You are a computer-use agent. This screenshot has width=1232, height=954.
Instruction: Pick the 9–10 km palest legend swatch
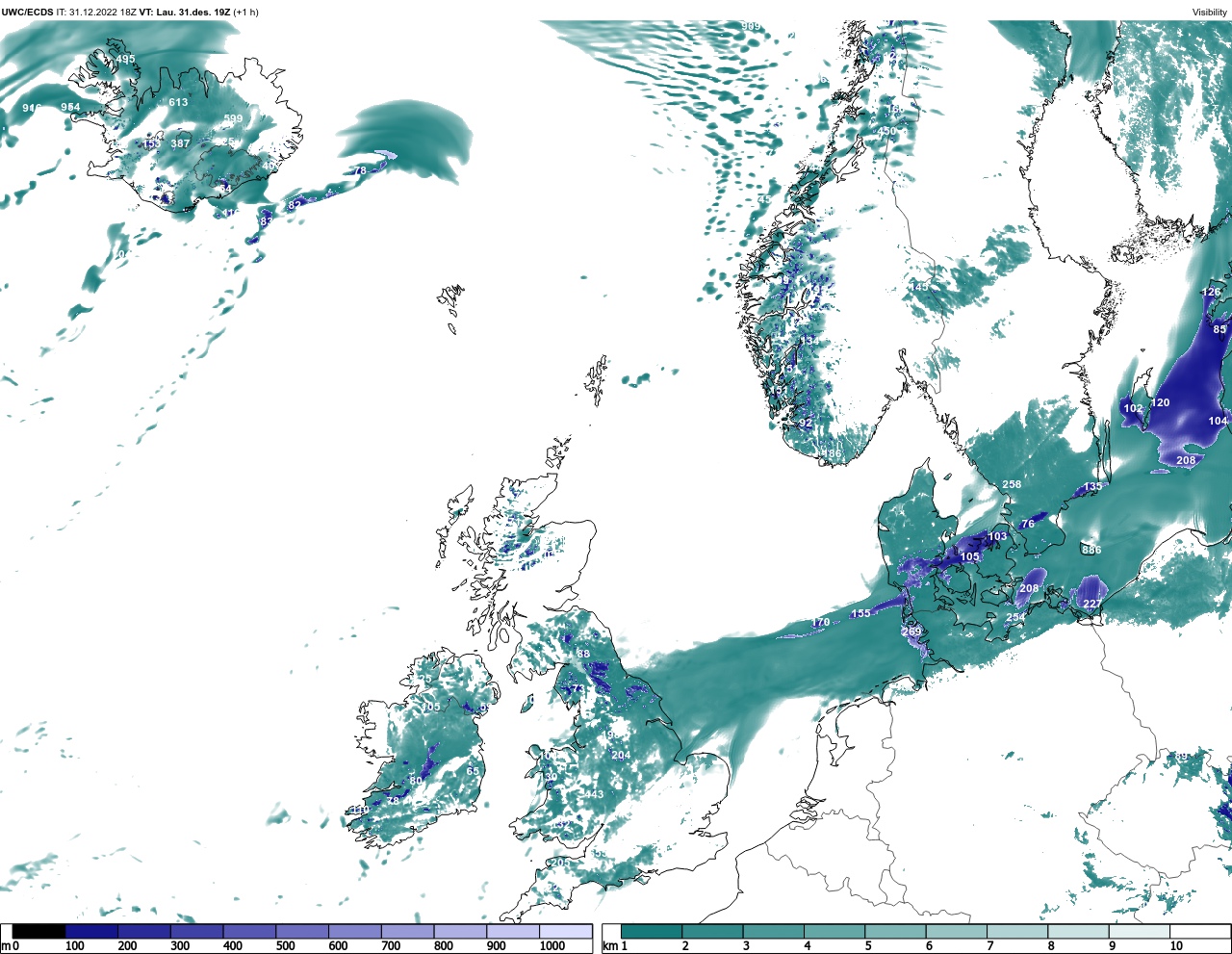click(x=1139, y=931)
